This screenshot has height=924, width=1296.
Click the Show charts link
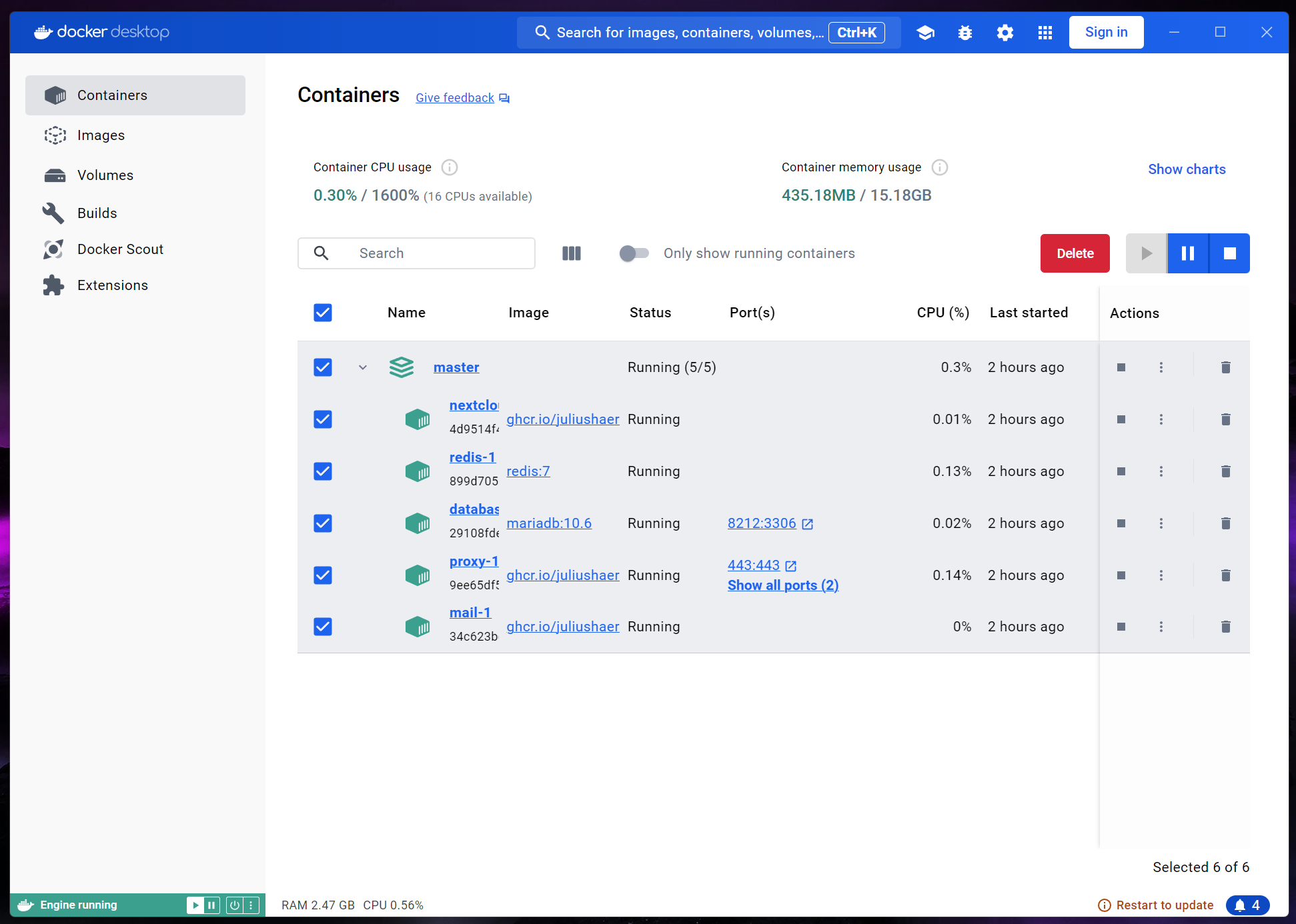click(1187, 169)
